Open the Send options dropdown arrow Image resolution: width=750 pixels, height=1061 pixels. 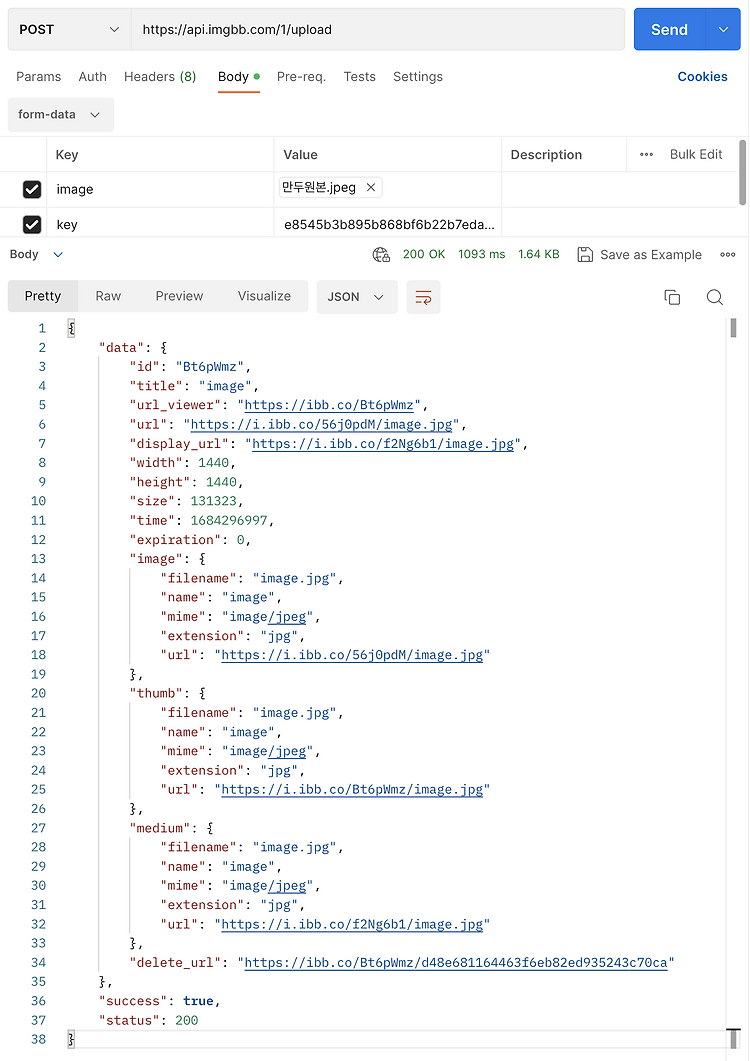[723, 29]
